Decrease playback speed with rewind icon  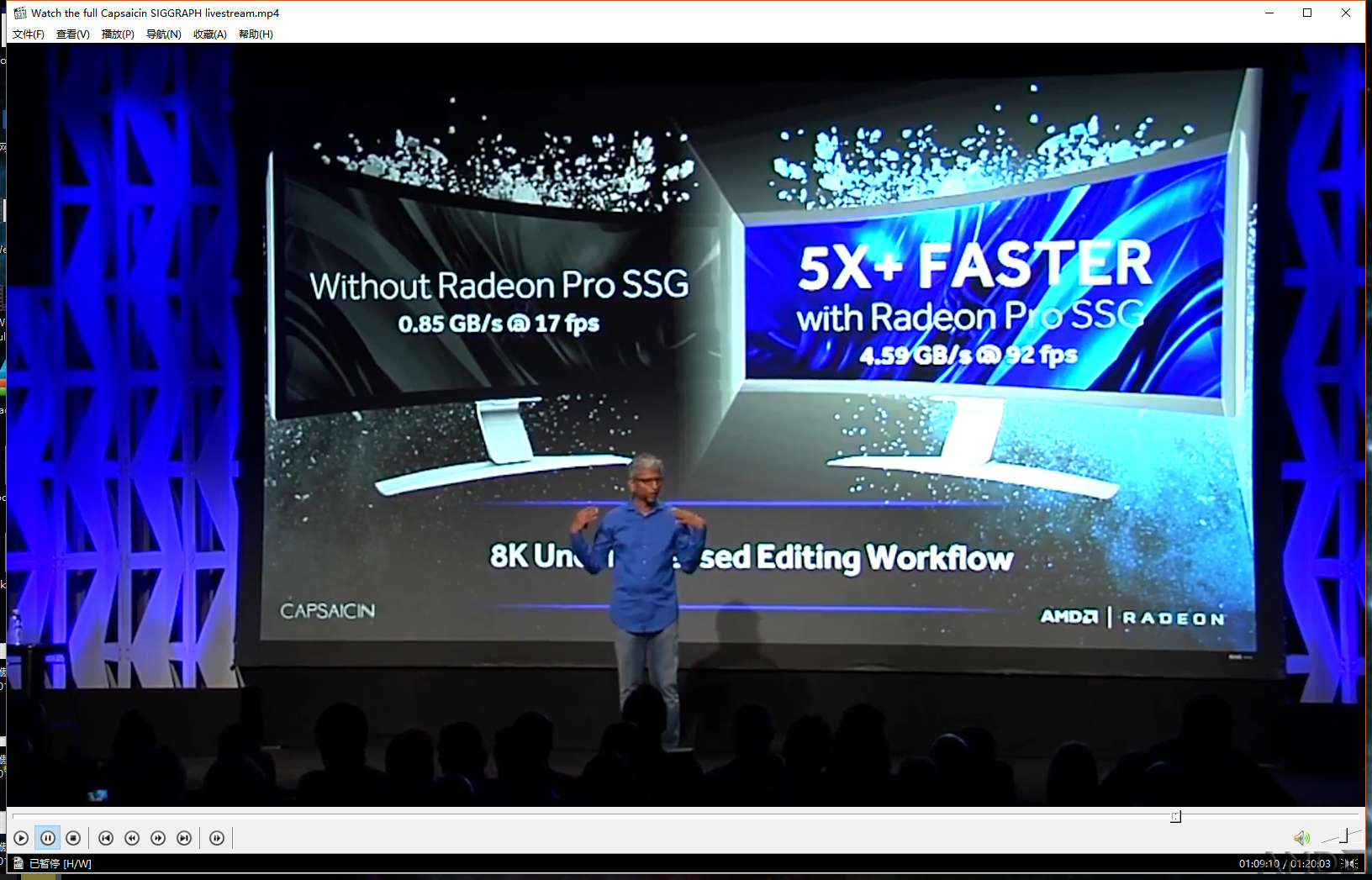tap(132, 838)
